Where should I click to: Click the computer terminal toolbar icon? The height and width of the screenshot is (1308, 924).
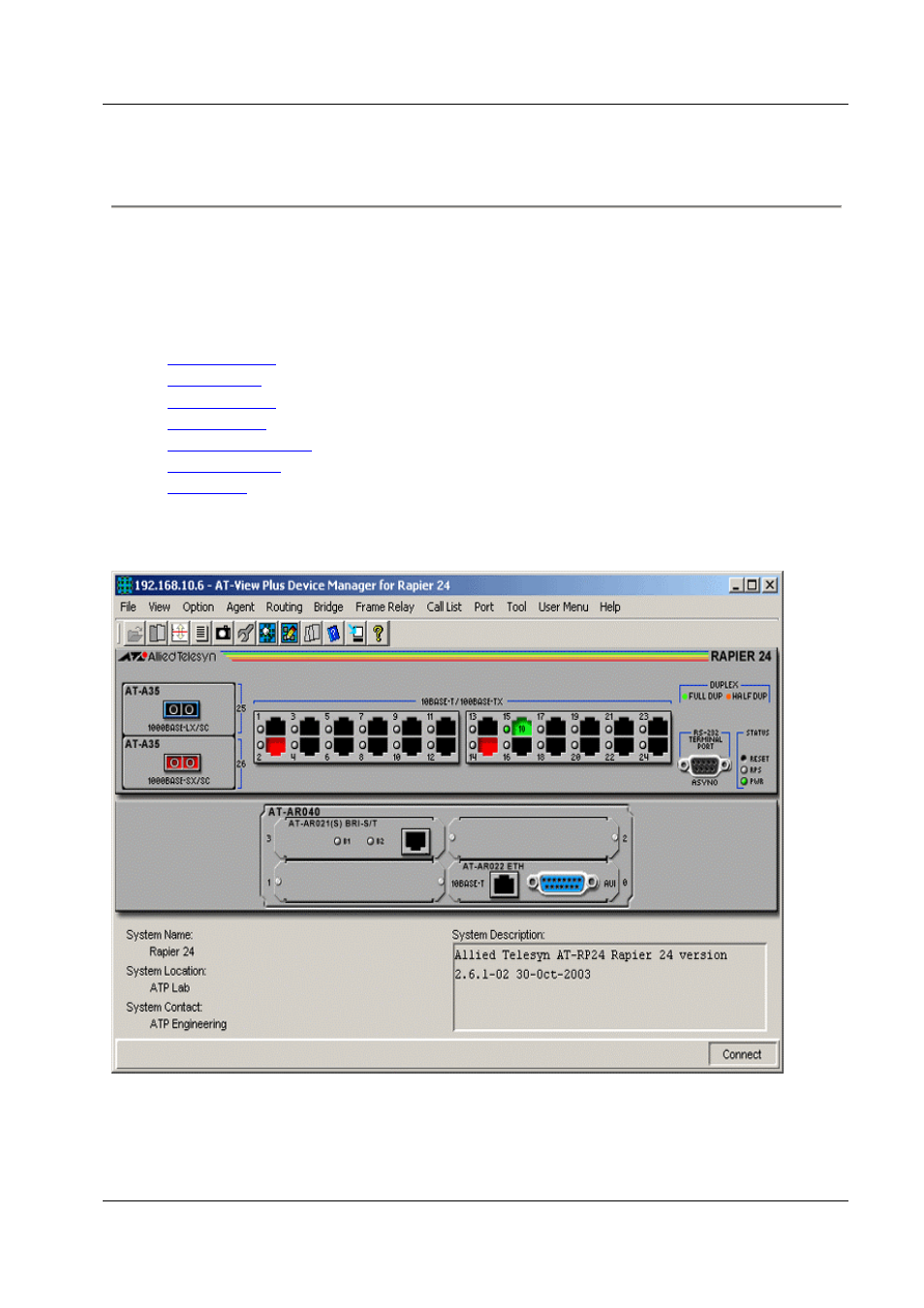[356, 634]
